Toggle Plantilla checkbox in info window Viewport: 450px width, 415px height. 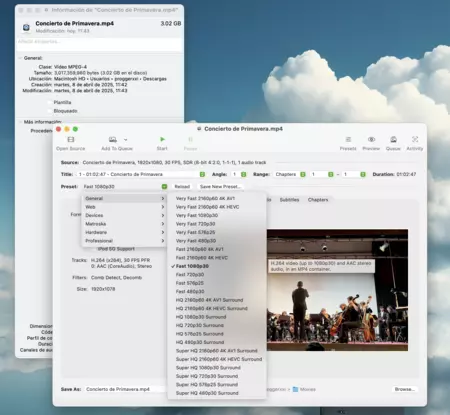(50, 102)
